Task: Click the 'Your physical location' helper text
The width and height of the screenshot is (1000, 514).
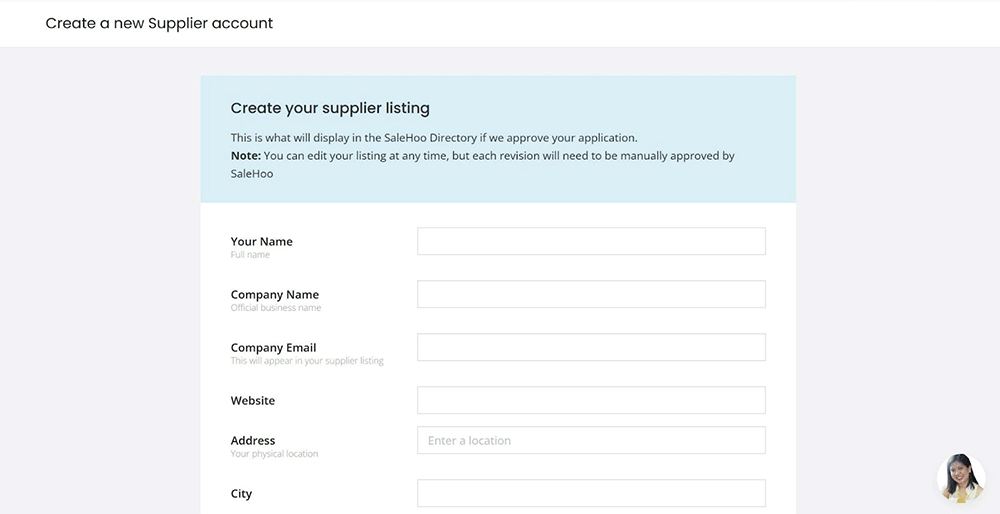Action: [274, 454]
